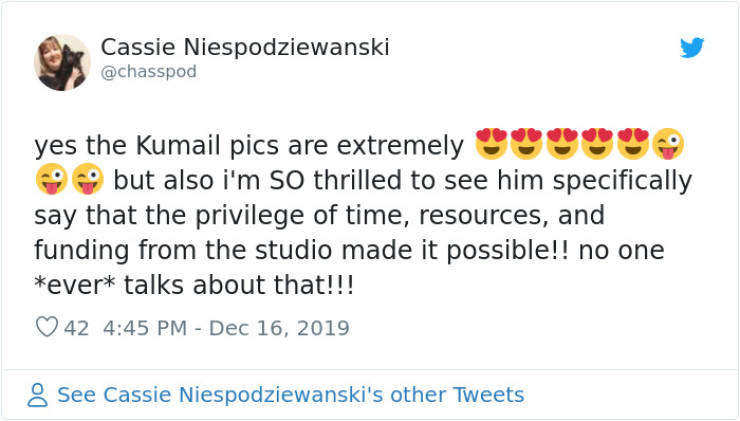Visit the @chasspod handle
Screen dimensions: 740x421
(x=149, y=71)
